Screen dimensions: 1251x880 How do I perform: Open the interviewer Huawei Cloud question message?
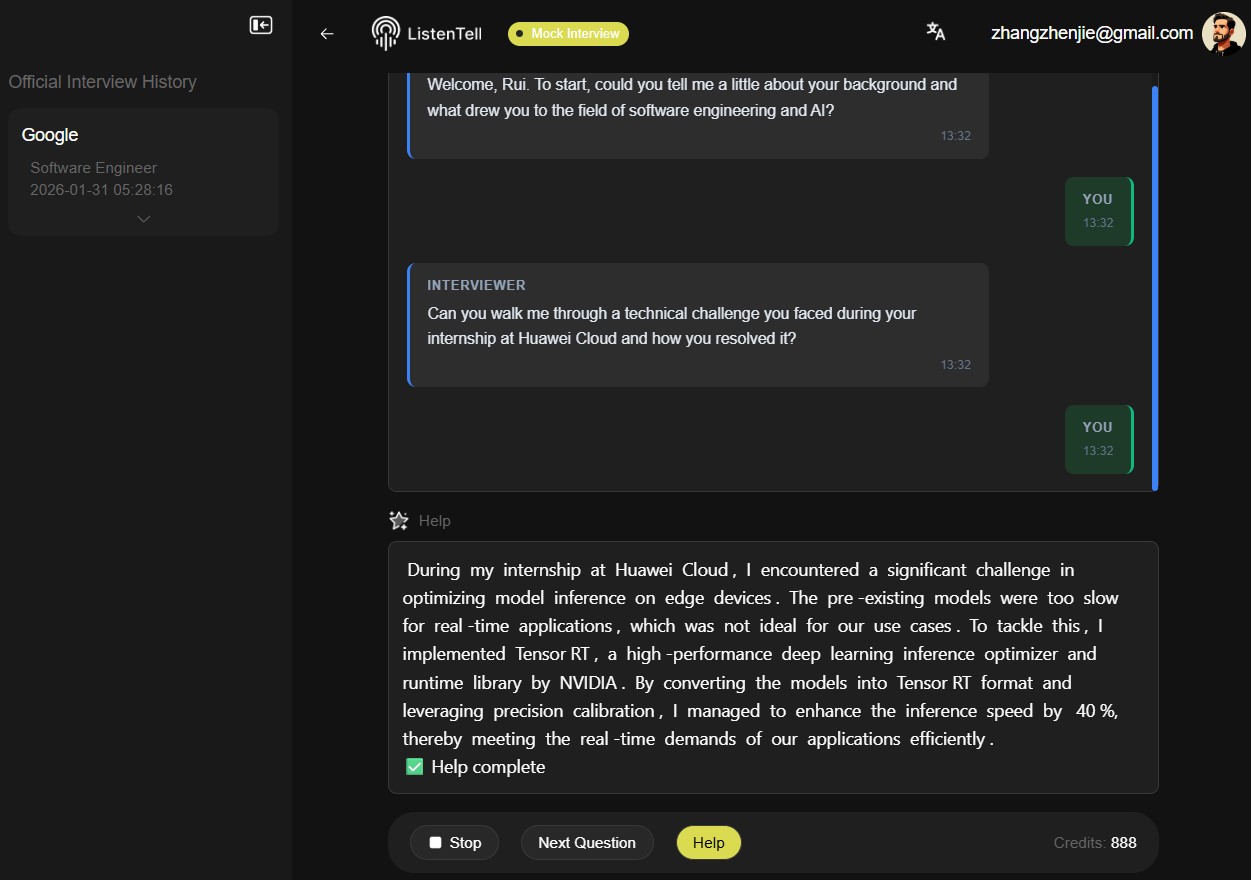coord(698,325)
